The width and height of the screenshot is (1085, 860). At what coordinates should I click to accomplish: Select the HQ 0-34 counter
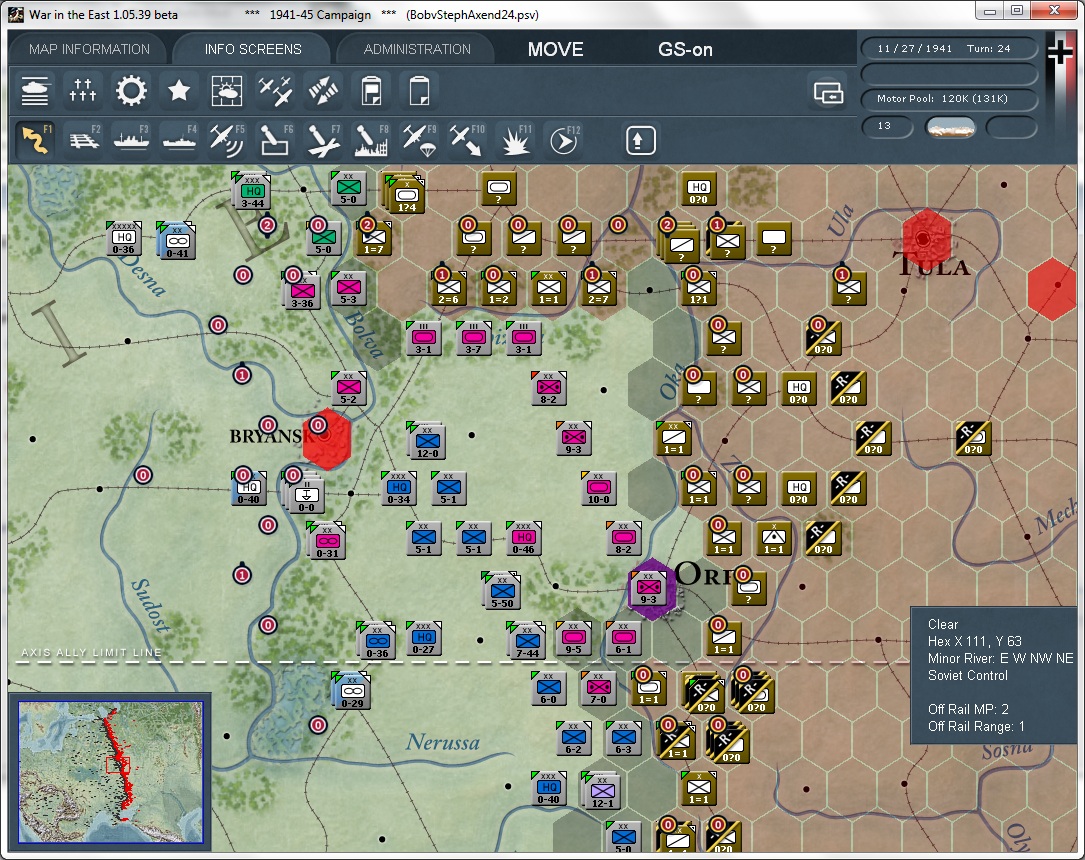[x=399, y=488]
